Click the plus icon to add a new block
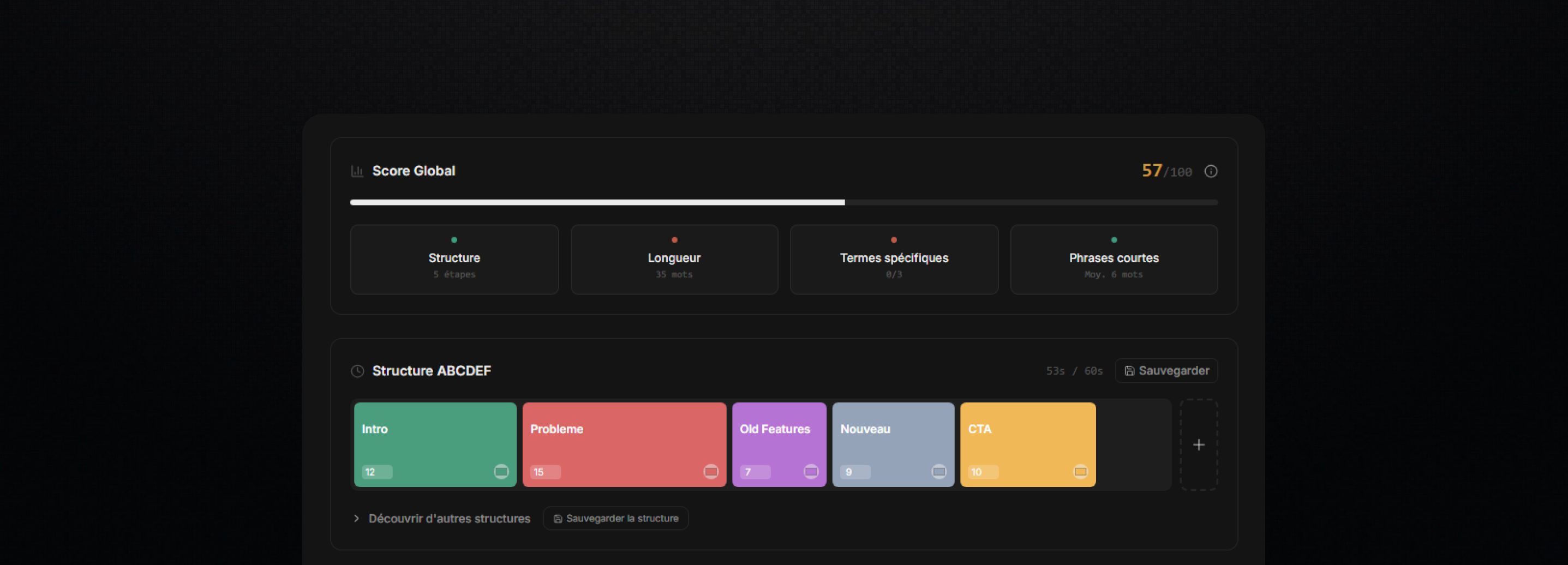The width and height of the screenshot is (1568, 565). click(x=1199, y=444)
